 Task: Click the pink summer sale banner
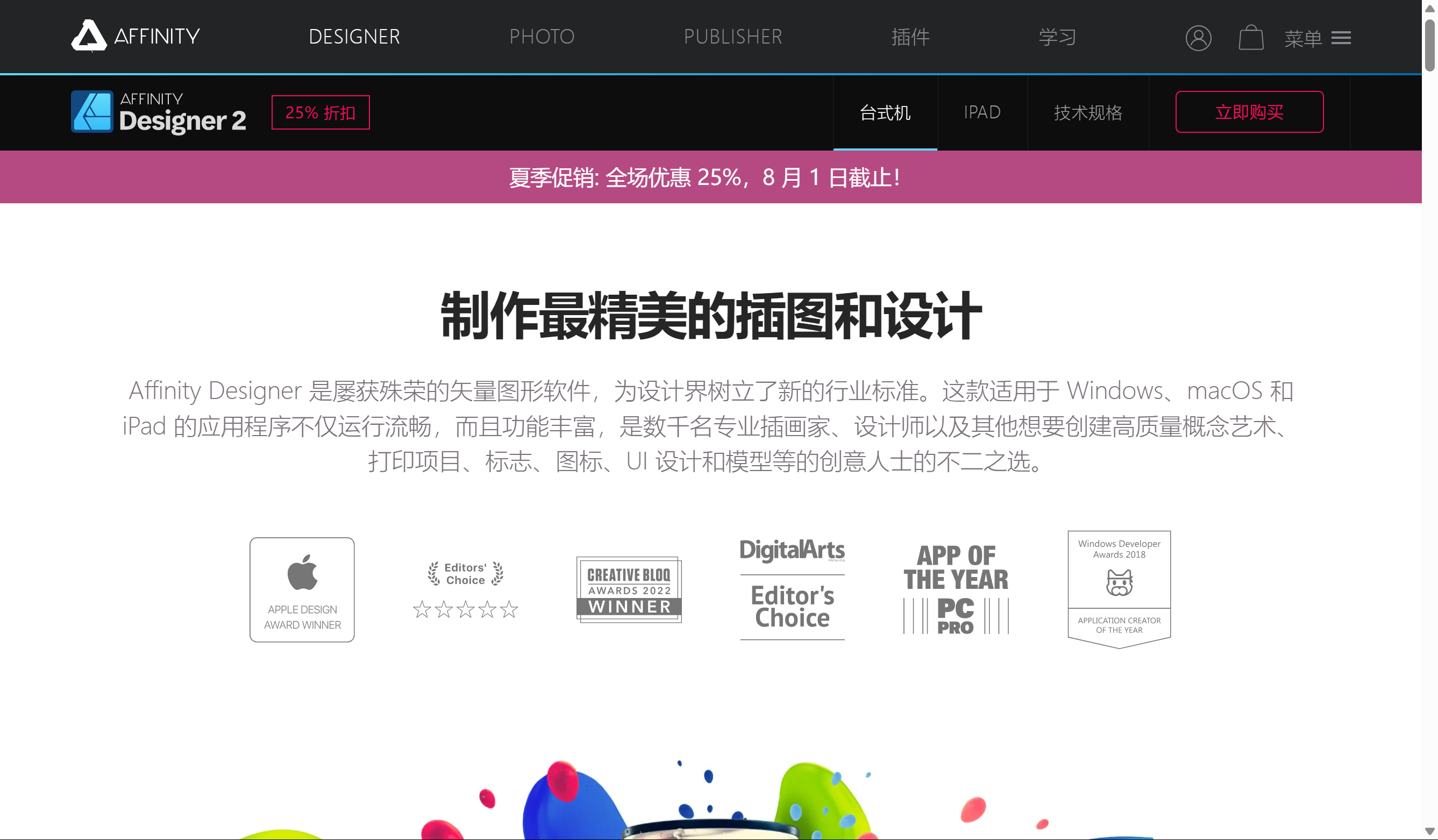tap(704, 177)
